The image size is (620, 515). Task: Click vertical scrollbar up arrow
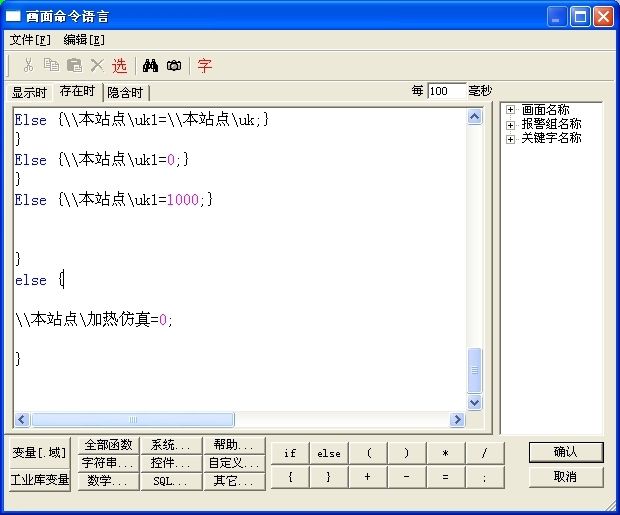[x=474, y=116]
